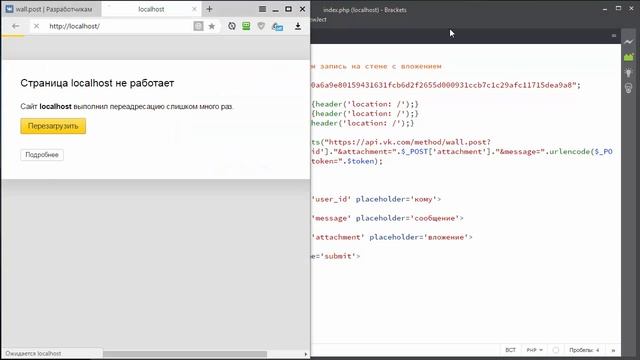
Task: Click the scroll-right arrow in browser
Action: [306, 354]
